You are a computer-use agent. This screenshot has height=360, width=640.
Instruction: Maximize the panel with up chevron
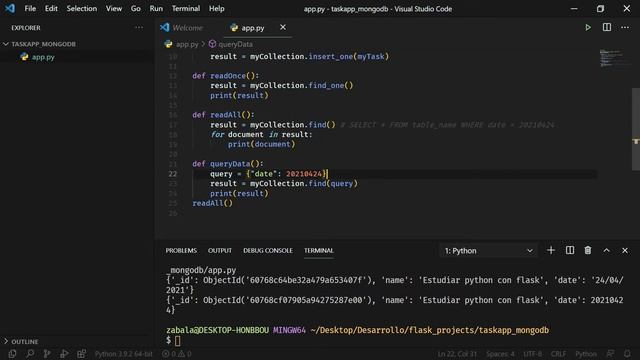point(607,250)
